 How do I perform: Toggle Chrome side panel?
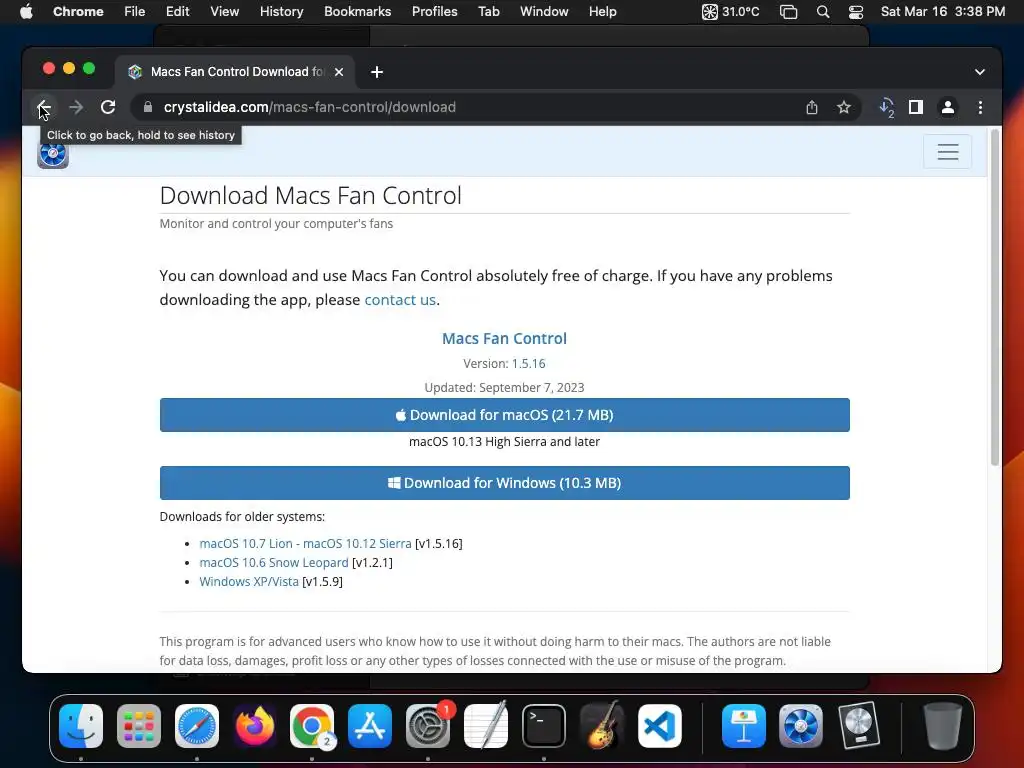(x=916, y=107)
